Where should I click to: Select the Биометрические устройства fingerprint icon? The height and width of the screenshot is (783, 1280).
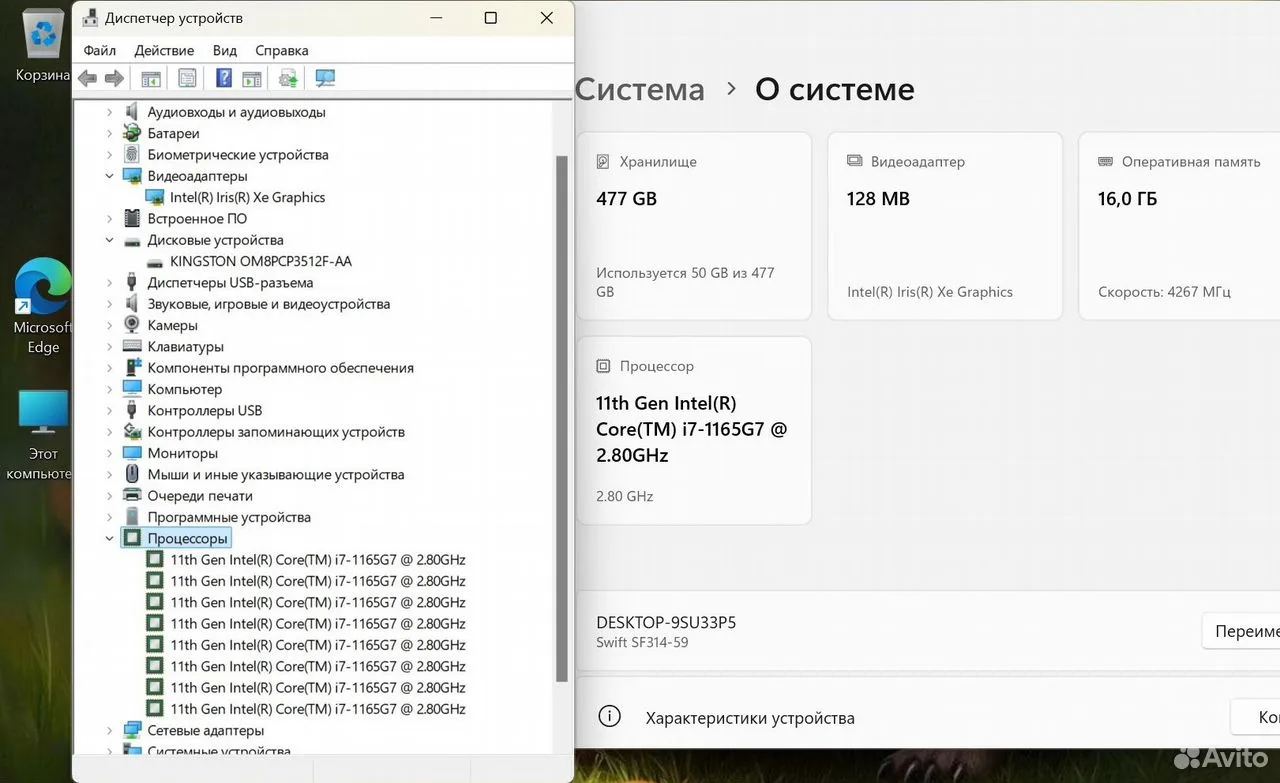pos(132,154)
